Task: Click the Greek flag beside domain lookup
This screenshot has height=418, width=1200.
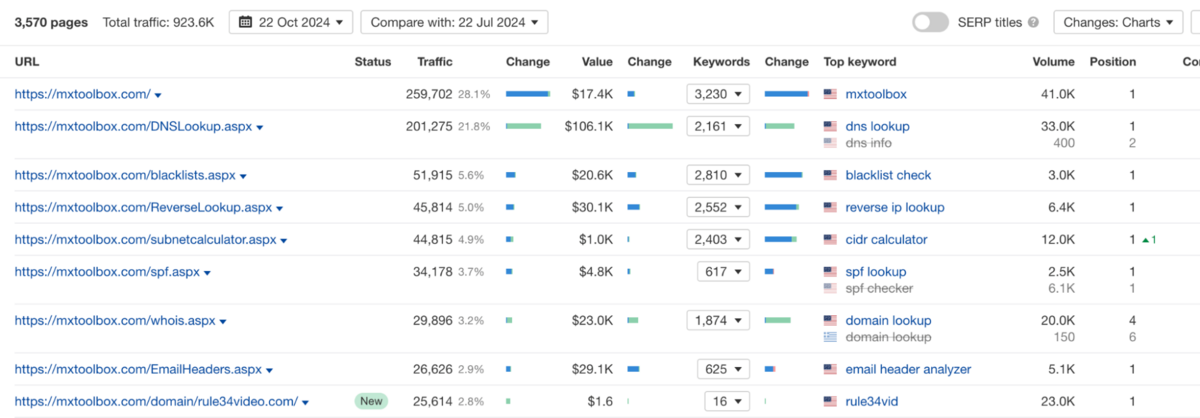Action: click(830, 337)
